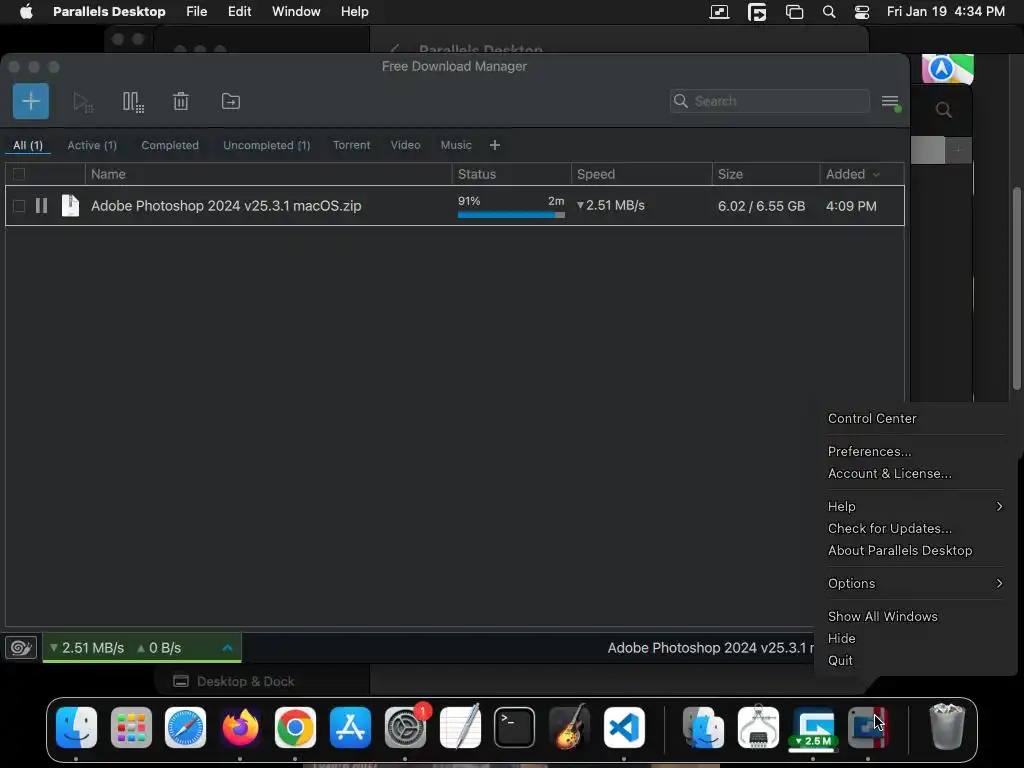Open the File menu in menu bar
Image resolution: width=1024 pixels, height=768 pixels.
point(197,12)
